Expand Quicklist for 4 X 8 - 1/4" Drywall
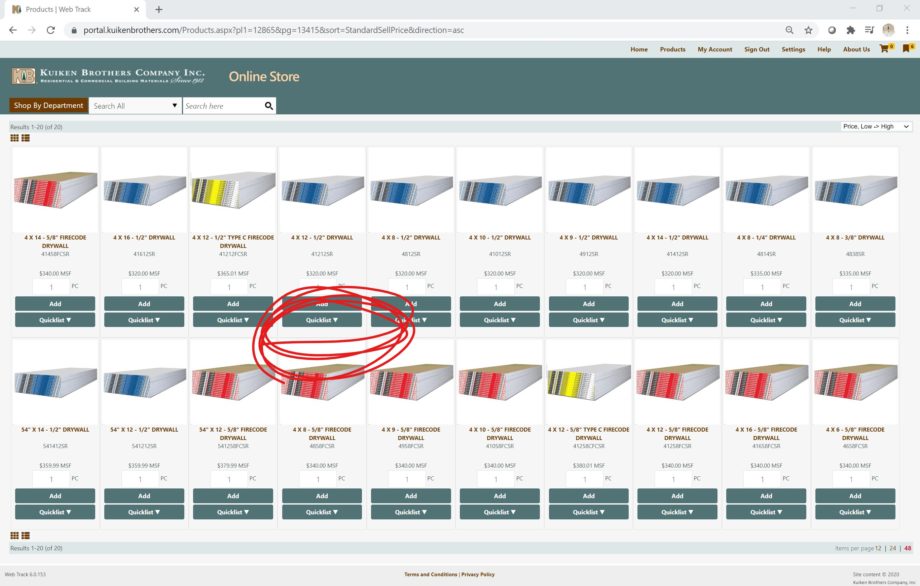Screen dimensions: 920x586 coord(766,320)
